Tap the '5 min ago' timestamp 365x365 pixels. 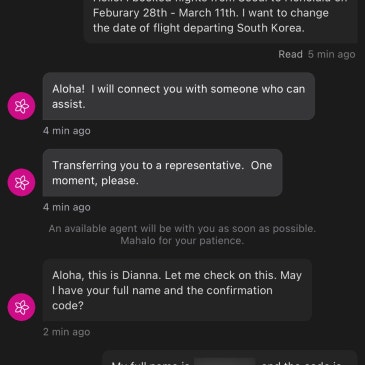(x=332, y=54)
